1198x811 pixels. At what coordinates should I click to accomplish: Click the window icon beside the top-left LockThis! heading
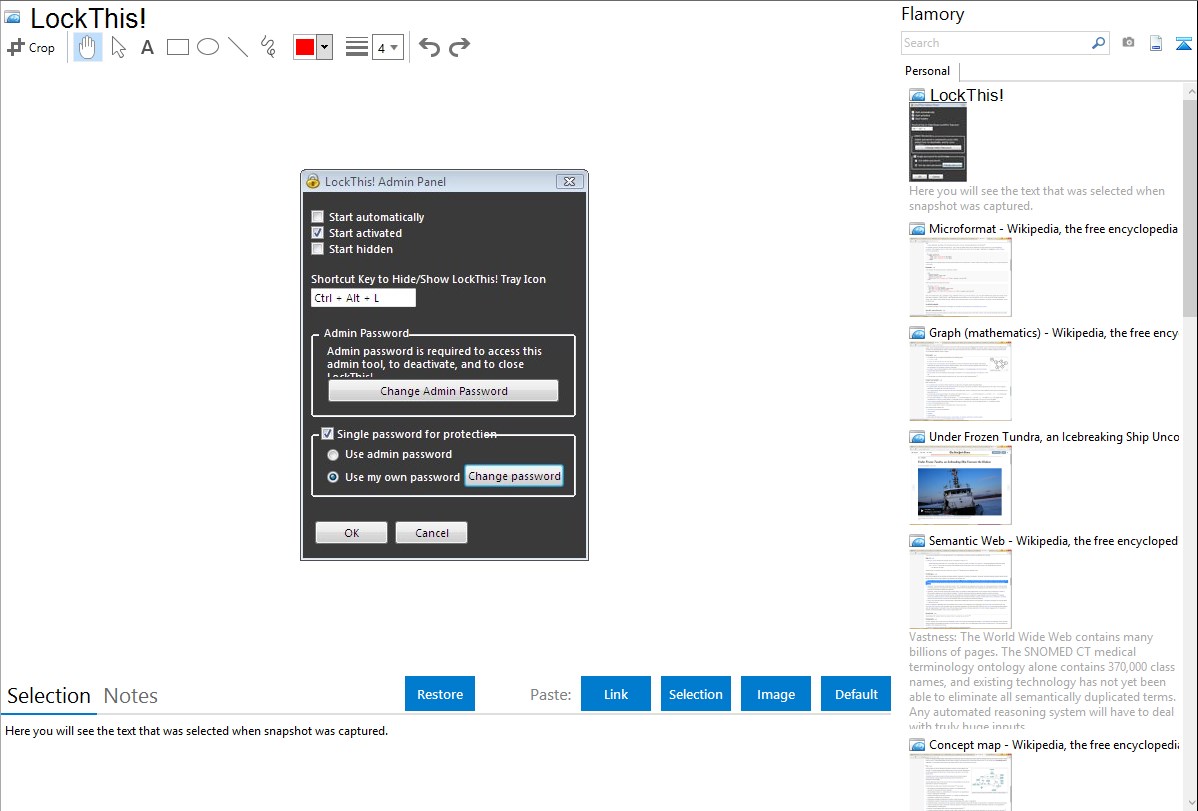tap(12, 17)
